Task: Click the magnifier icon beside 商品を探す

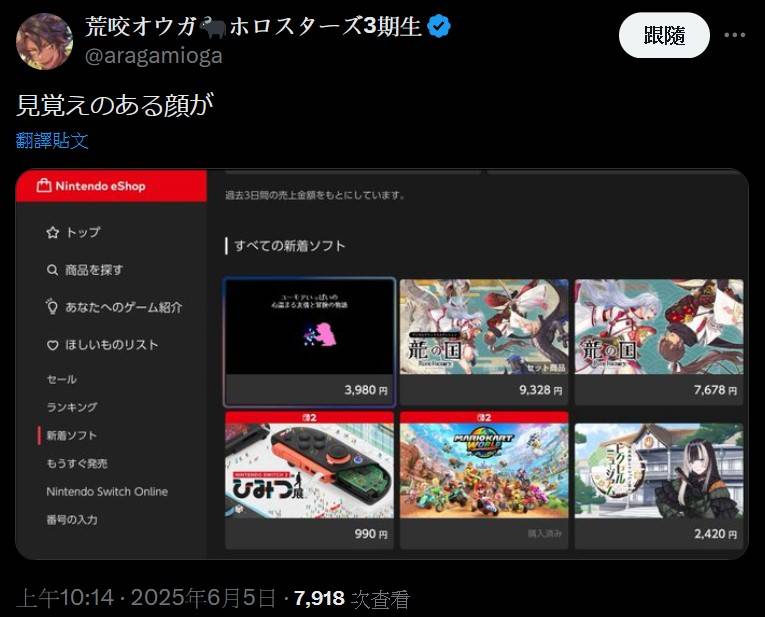Action: coord(52,270)
